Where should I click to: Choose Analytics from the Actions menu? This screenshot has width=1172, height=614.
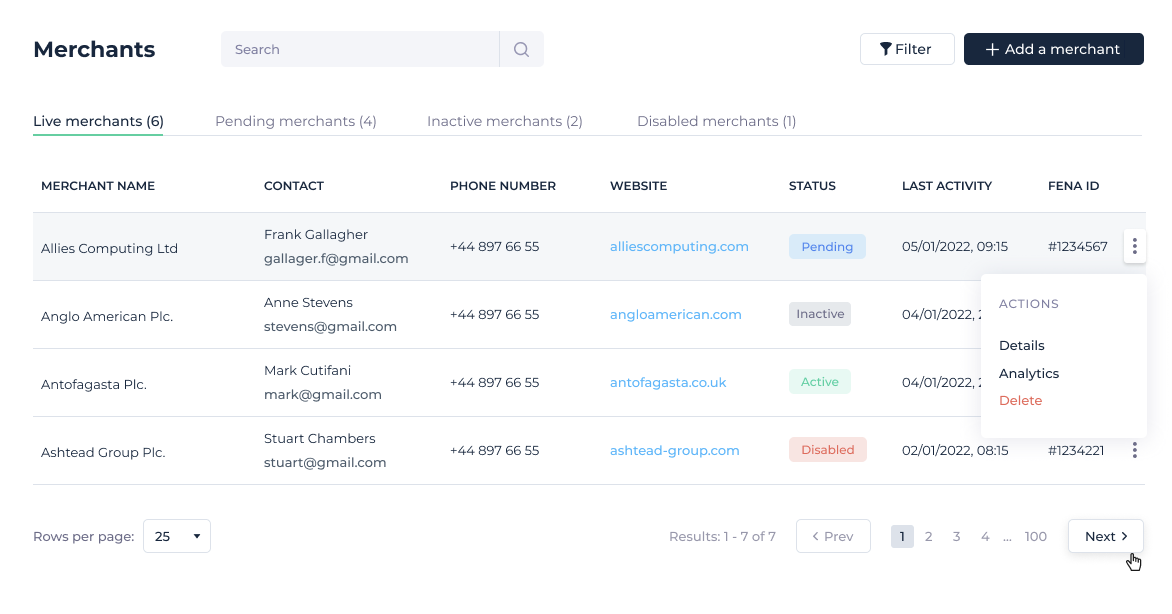pyautogui.click(x=1028, y=373)
